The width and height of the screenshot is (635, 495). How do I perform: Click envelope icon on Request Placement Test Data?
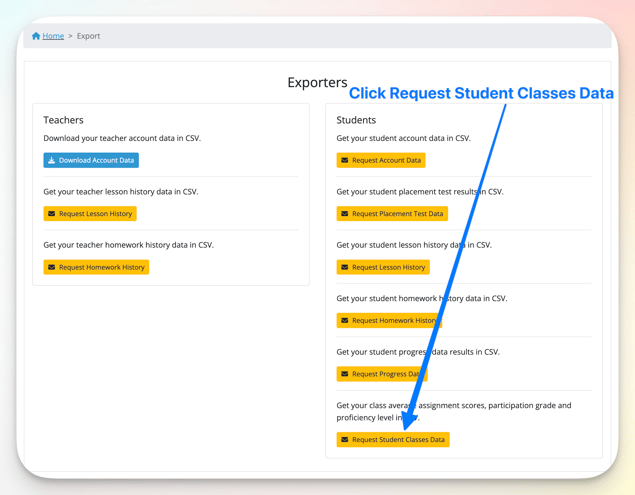[x=345, y=214]
